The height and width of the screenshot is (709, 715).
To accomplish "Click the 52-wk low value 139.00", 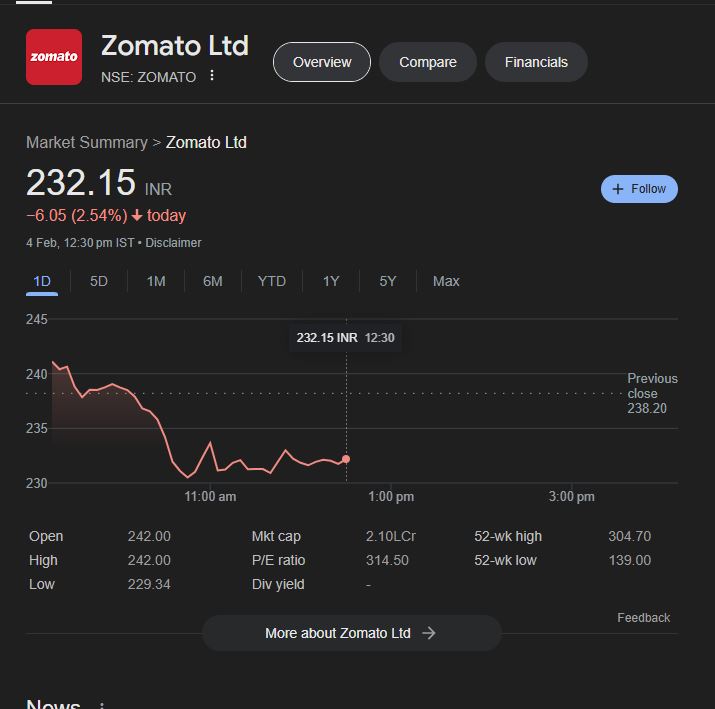I will (x=629, y=560).
